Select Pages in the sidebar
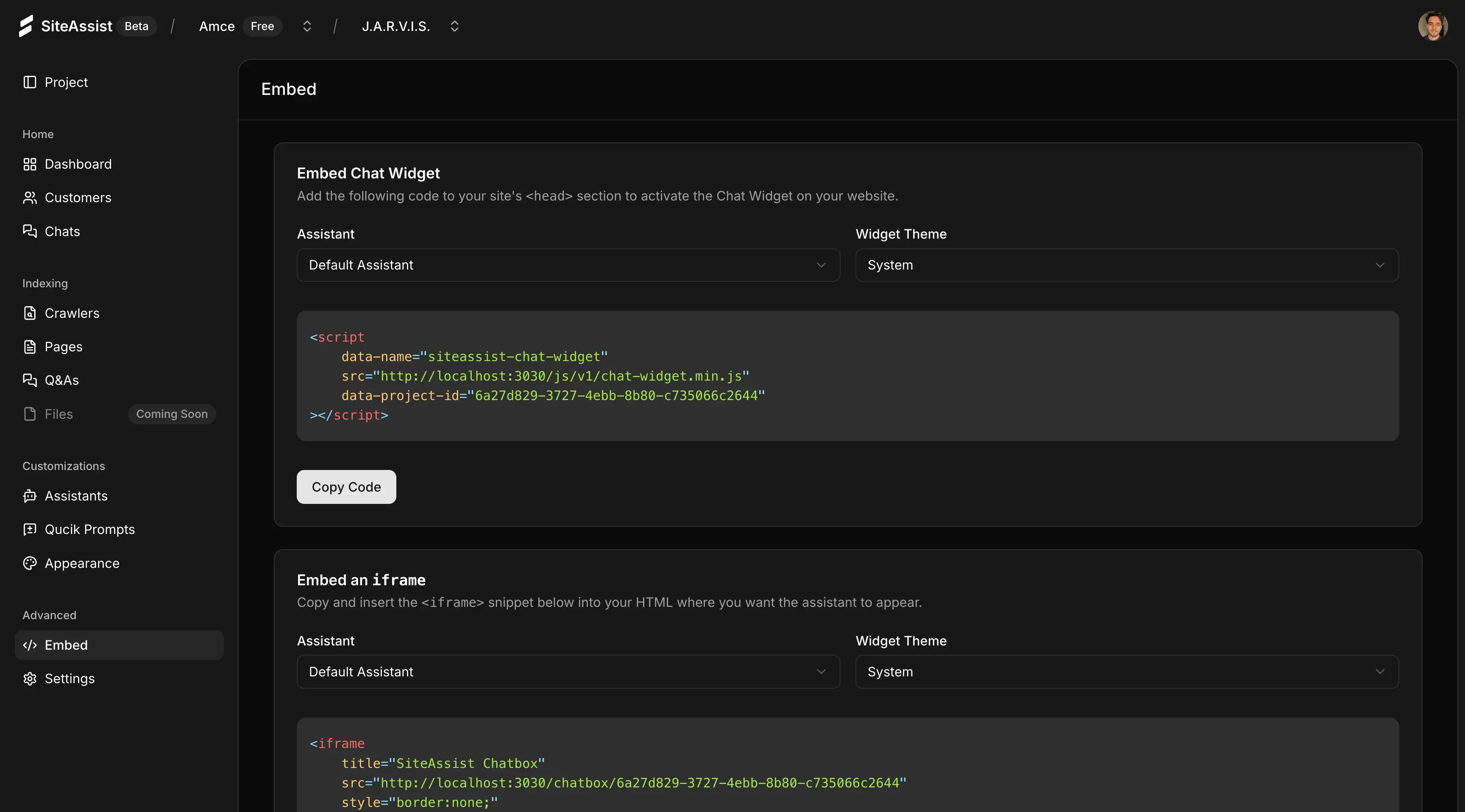The width and height of the screenshot is (1465, 812). [119, 347]
